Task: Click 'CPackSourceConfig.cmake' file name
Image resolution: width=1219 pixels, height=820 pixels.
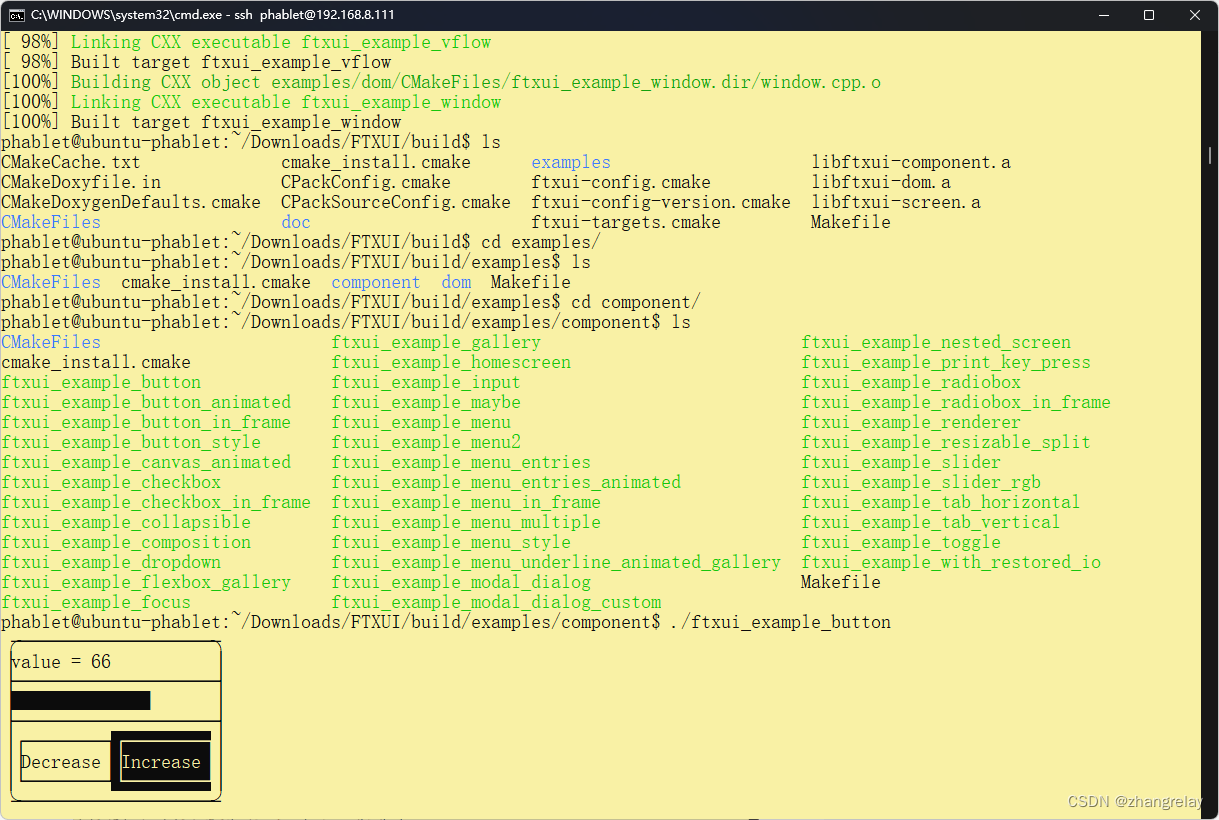Action: [x=396, y=202]
